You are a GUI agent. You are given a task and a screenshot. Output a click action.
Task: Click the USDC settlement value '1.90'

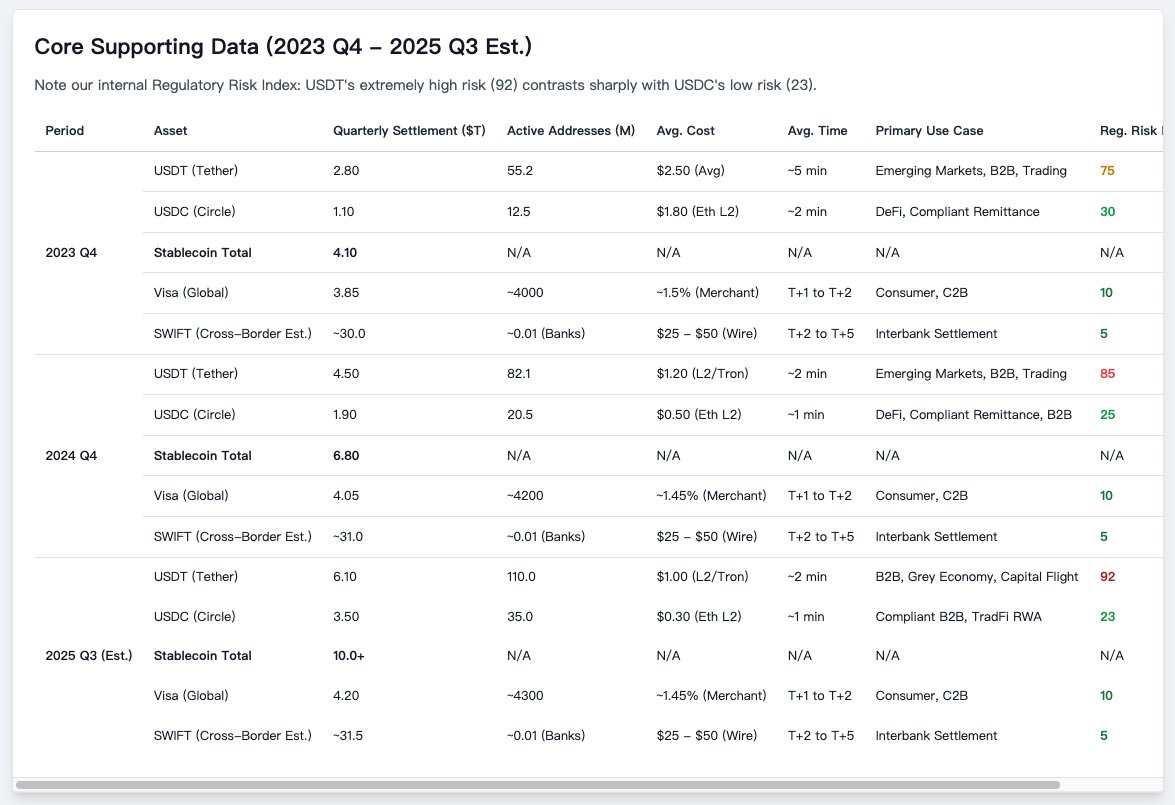(345, 414)
